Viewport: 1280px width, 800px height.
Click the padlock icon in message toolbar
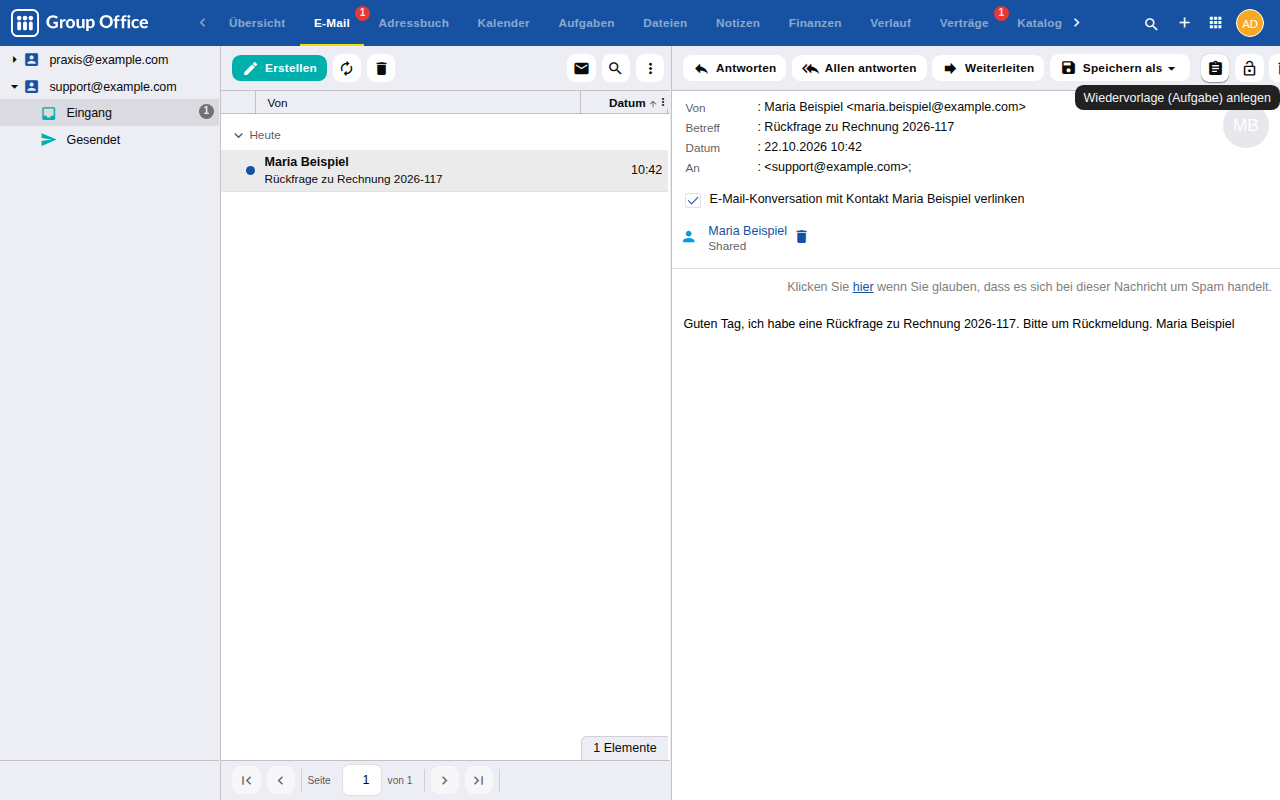(1249, 68)
